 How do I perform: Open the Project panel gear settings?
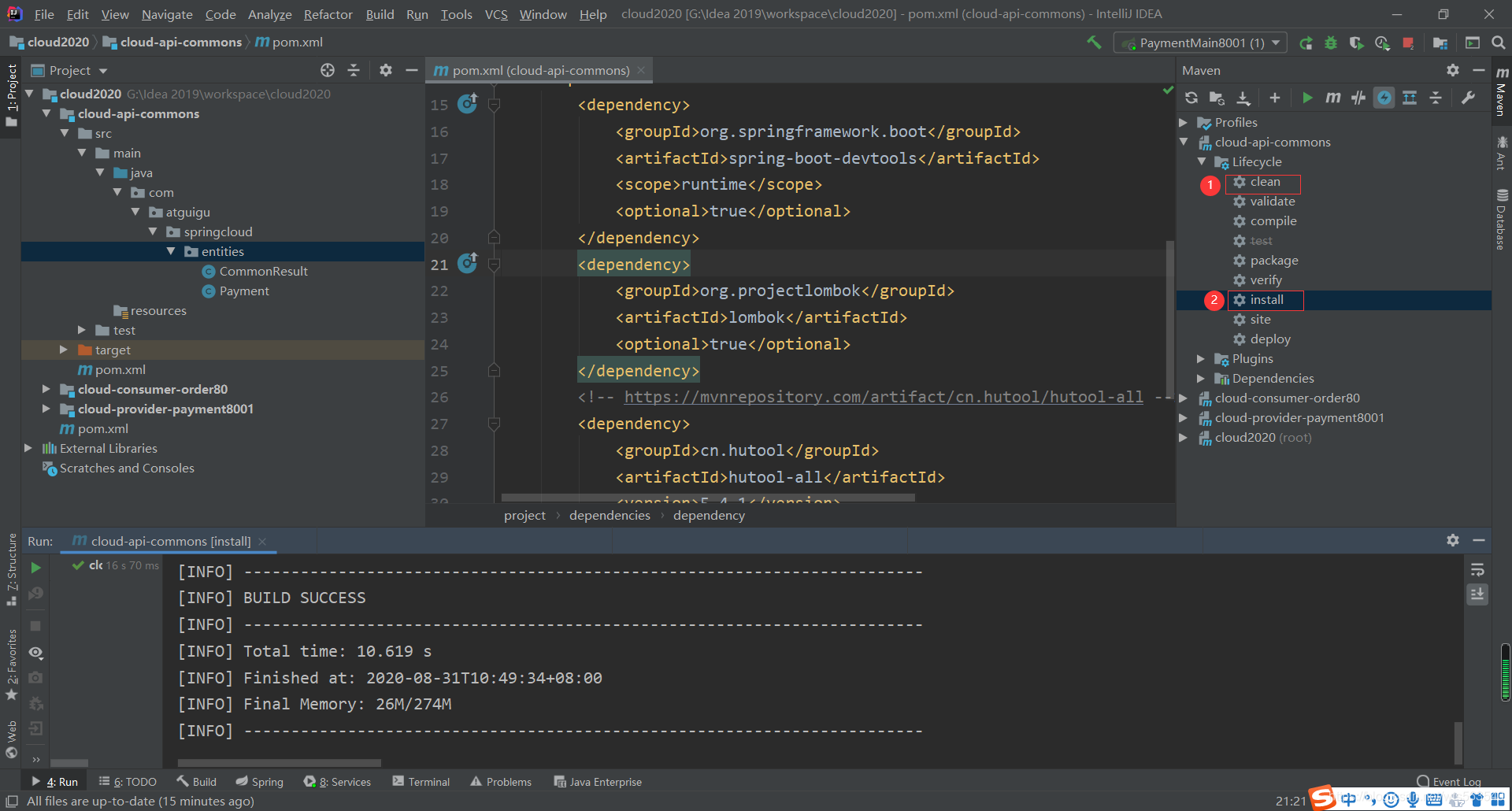tap(385, 70)
